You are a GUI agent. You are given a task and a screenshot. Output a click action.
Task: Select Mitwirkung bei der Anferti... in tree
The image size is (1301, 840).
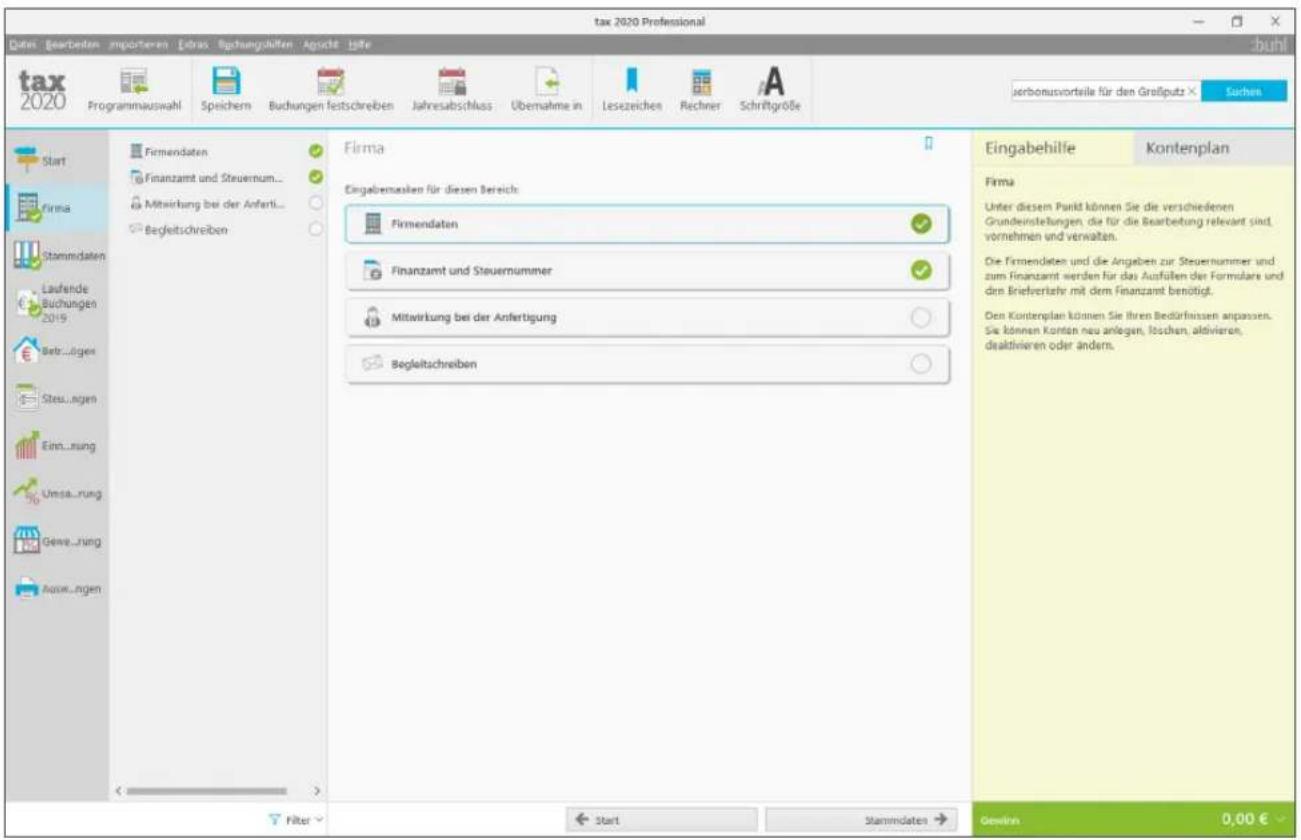click(209, 203)
